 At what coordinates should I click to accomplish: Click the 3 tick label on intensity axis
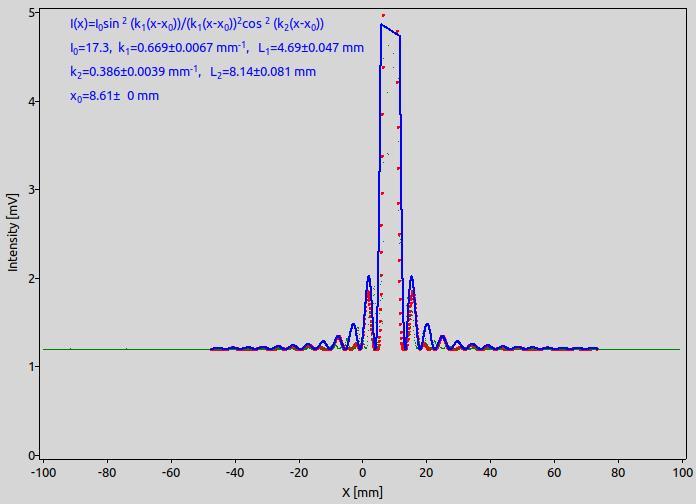tap(32, 190)
